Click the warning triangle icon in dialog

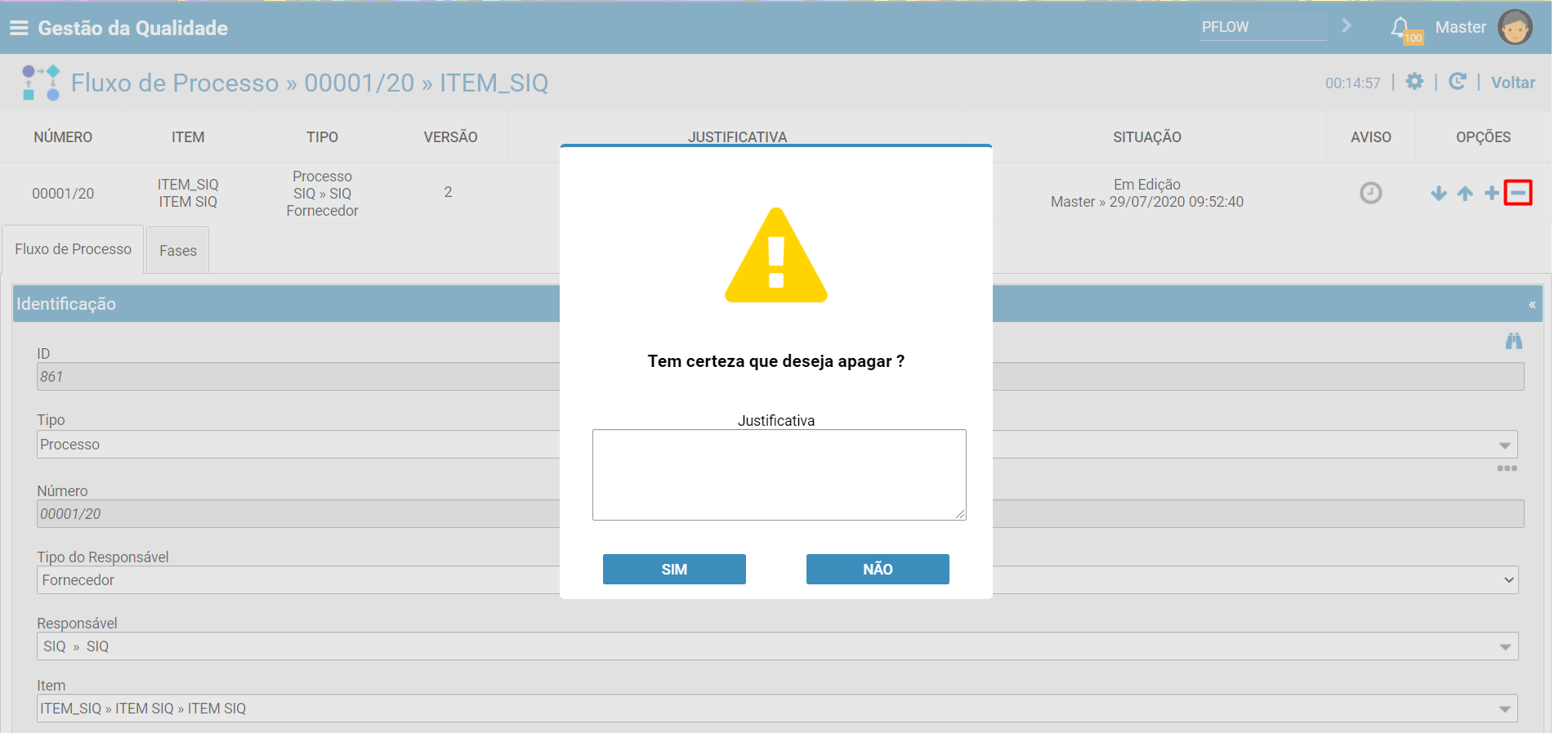point(776,255)
